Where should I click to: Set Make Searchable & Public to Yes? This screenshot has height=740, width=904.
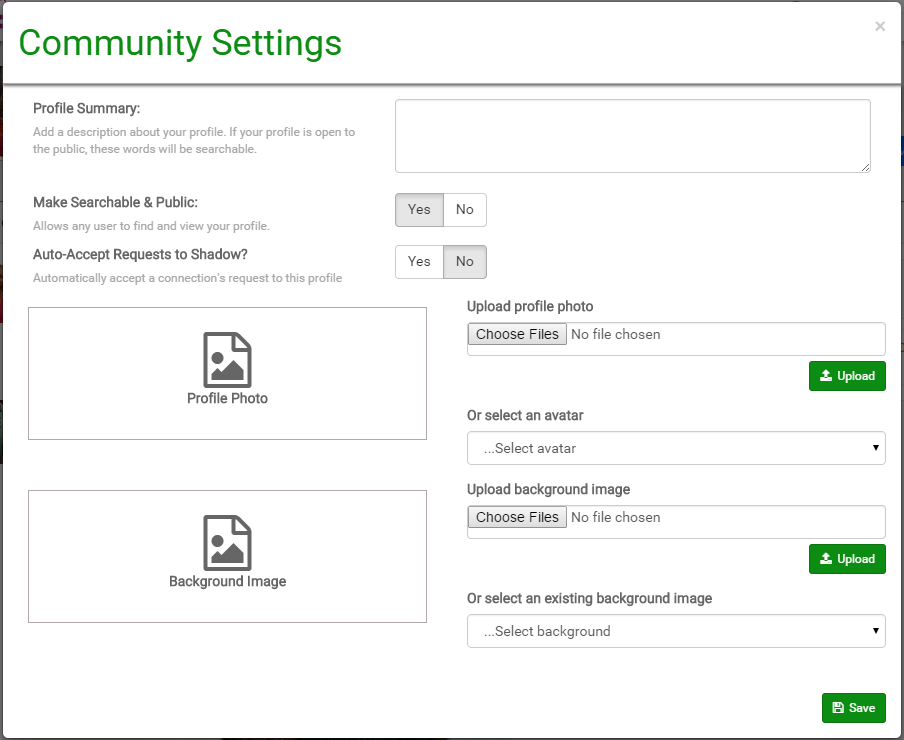coord(419,210)
